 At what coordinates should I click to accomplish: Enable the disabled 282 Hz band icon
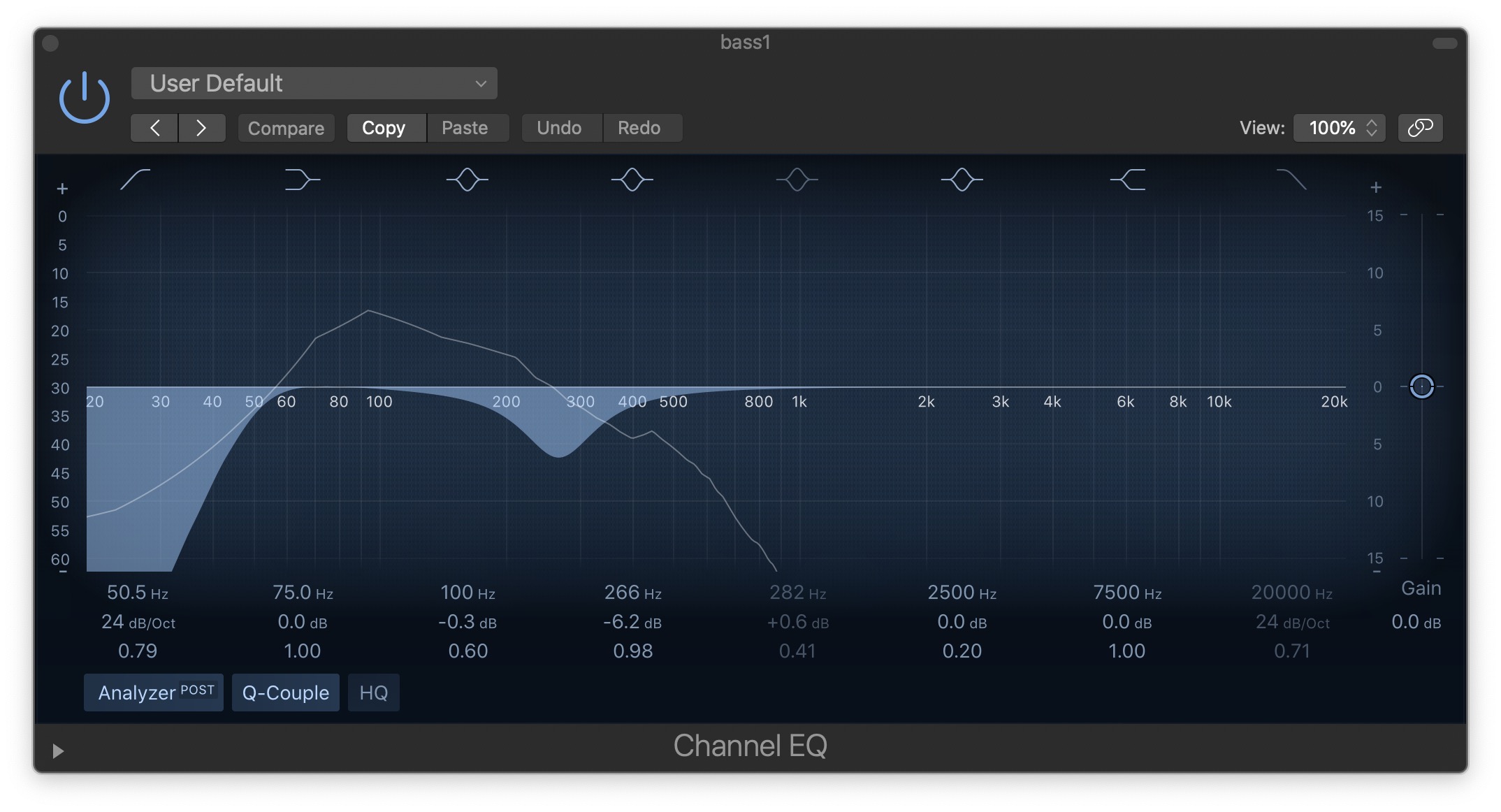pos(797,180)
